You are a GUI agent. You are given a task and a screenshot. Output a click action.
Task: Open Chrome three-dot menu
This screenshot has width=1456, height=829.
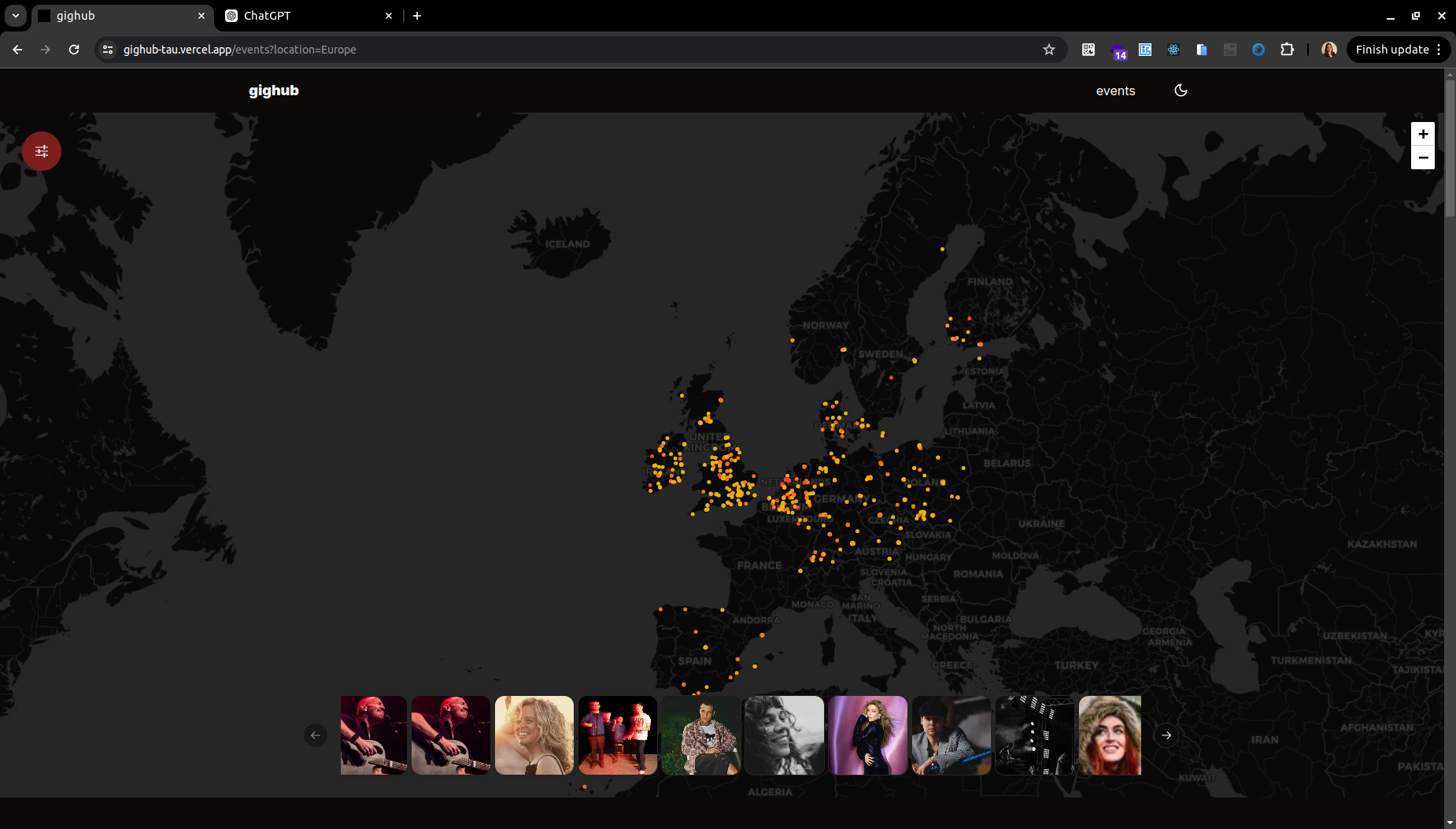click(x=1439, y=50)
